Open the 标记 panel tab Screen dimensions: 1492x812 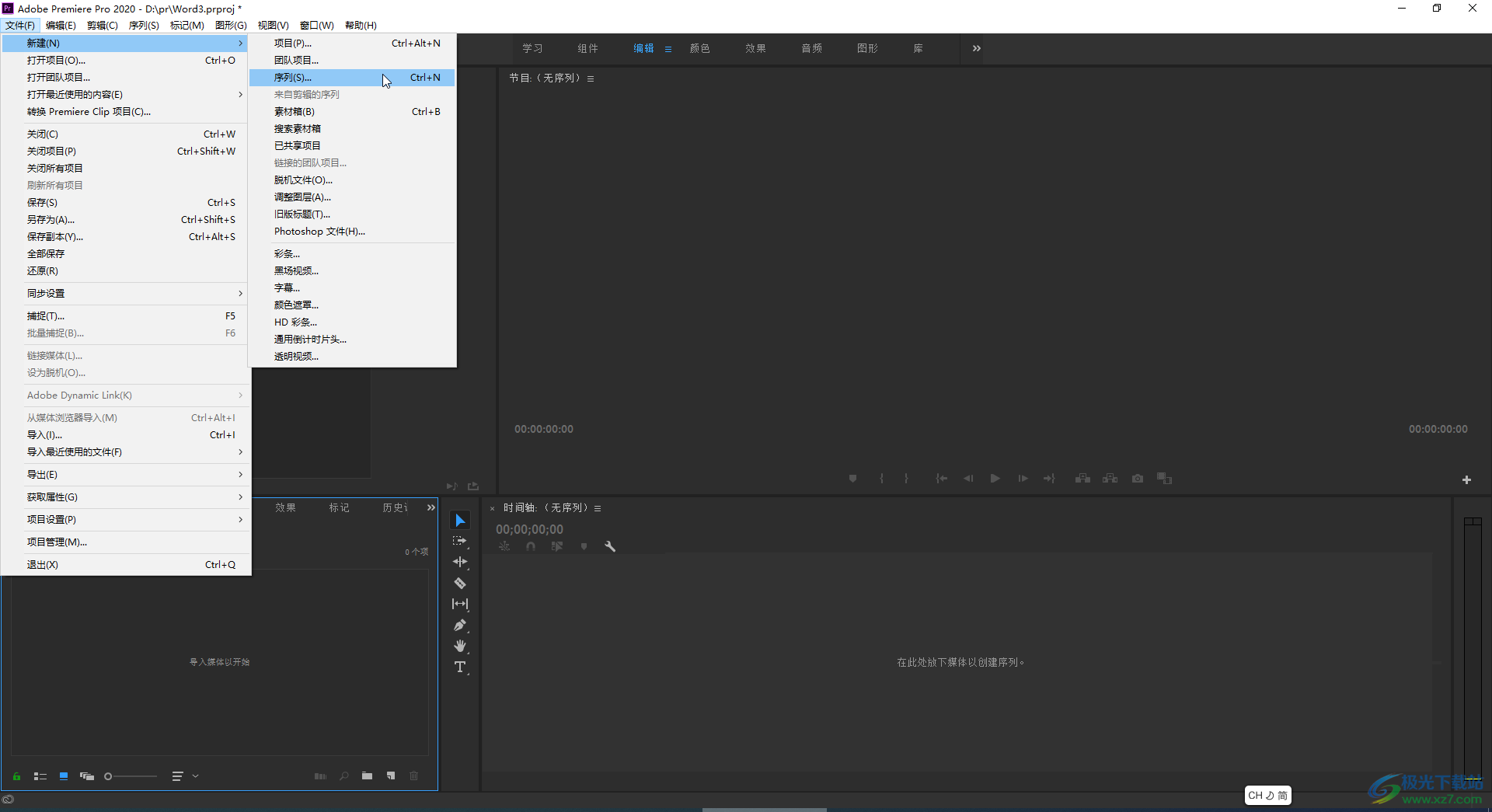339,507
